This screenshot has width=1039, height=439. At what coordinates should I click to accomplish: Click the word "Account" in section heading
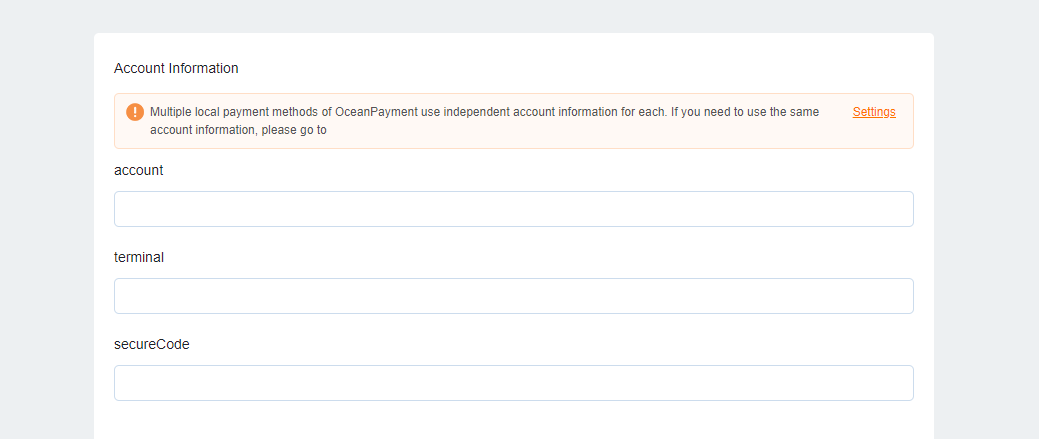(x=139, y=69)
